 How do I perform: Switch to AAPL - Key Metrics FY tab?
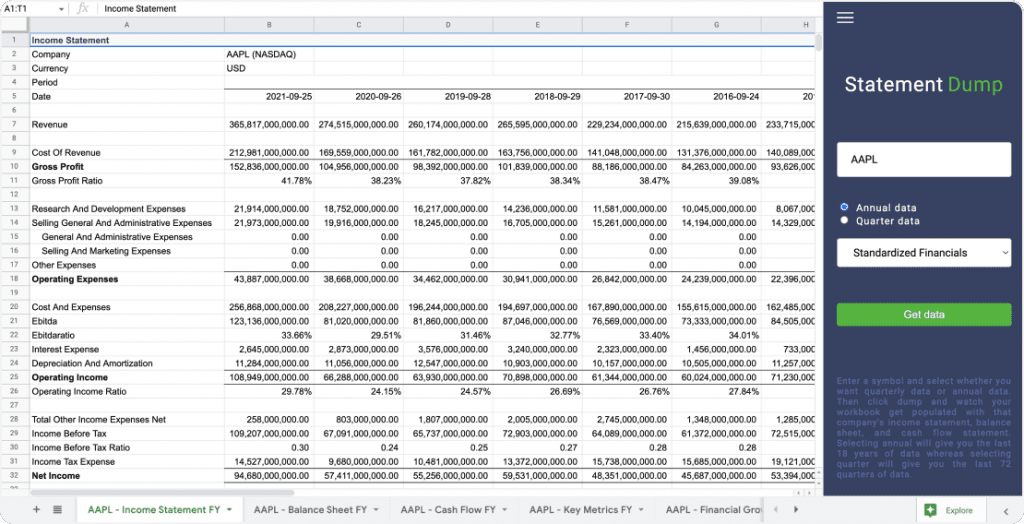pyautogui.click(x=582, y=510)
